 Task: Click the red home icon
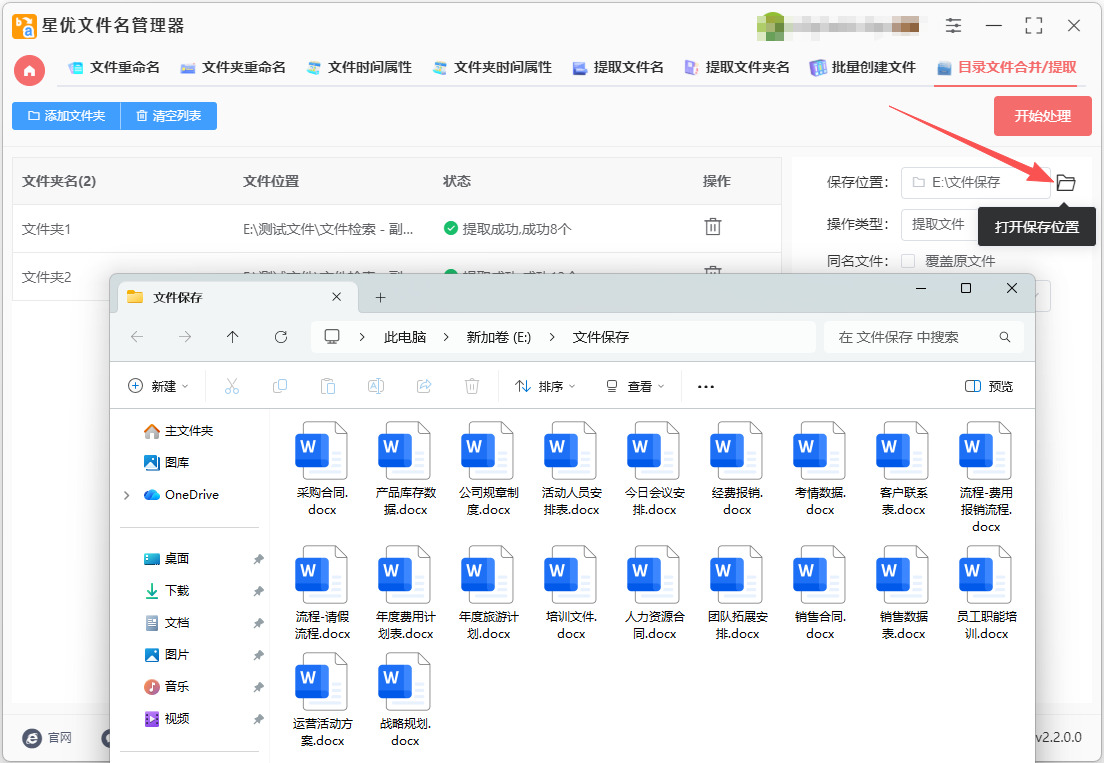click(x=30, y=70)
